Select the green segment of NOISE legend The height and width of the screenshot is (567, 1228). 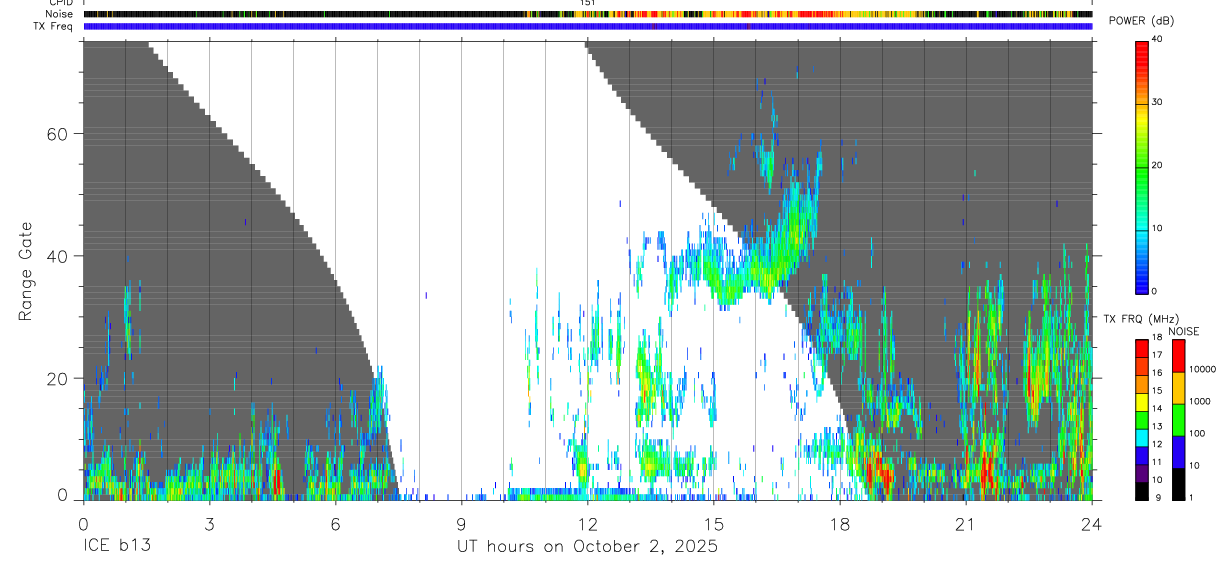pyautogui.click(x=1178, y=420)
